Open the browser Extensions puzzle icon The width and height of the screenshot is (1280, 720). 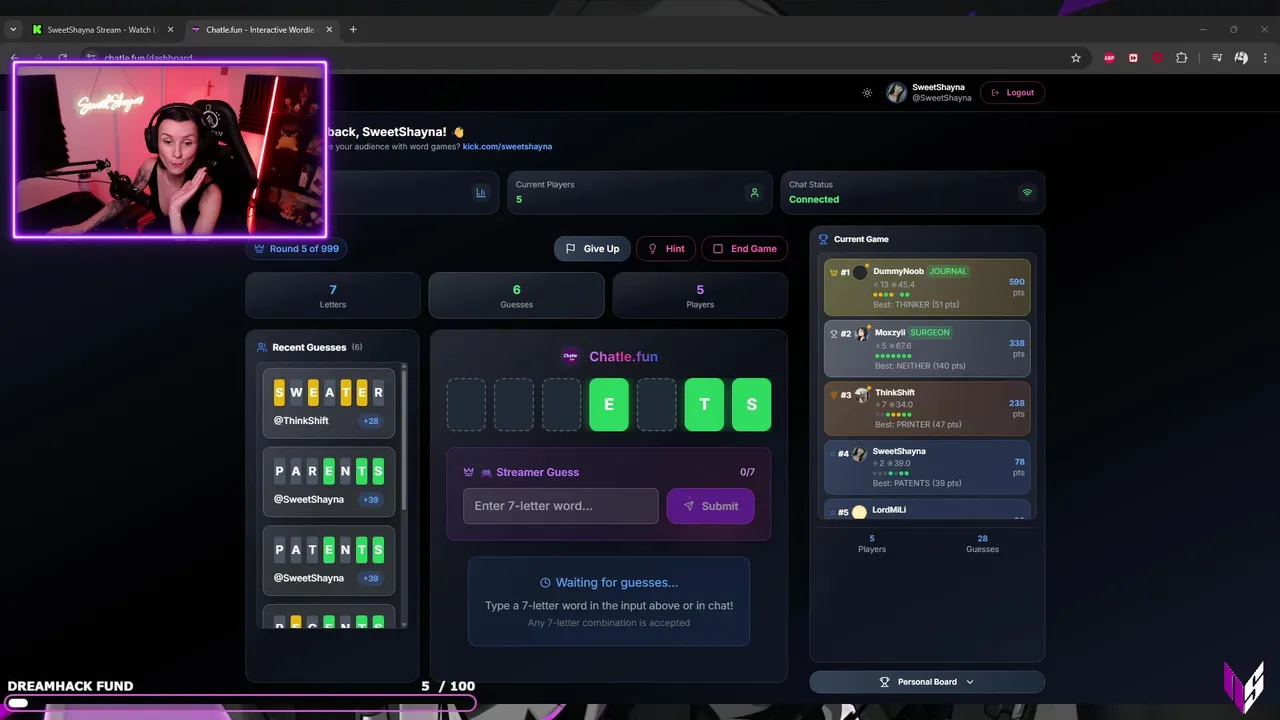(1181, 58)
